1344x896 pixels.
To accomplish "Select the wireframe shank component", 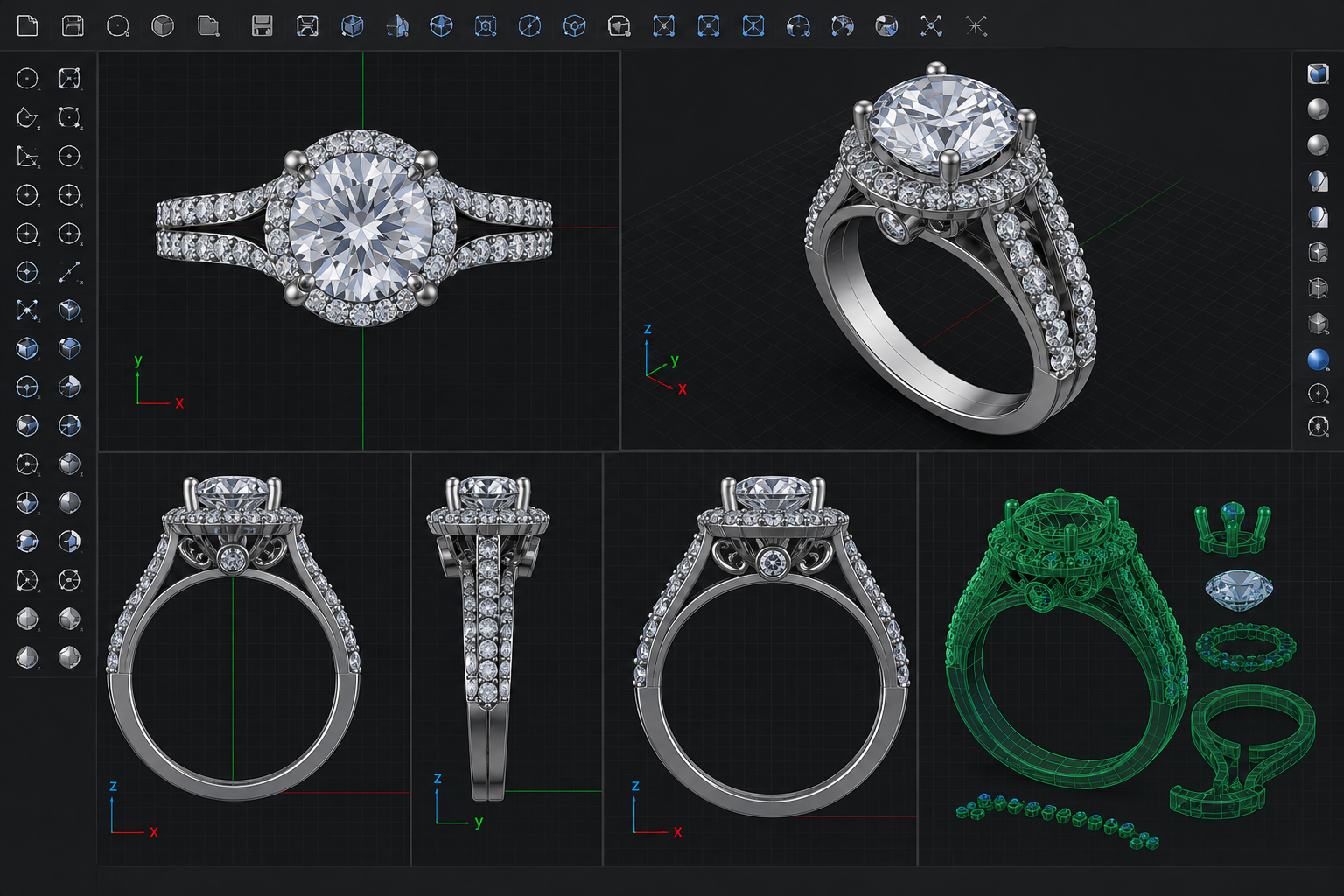I will (1242, 752).
